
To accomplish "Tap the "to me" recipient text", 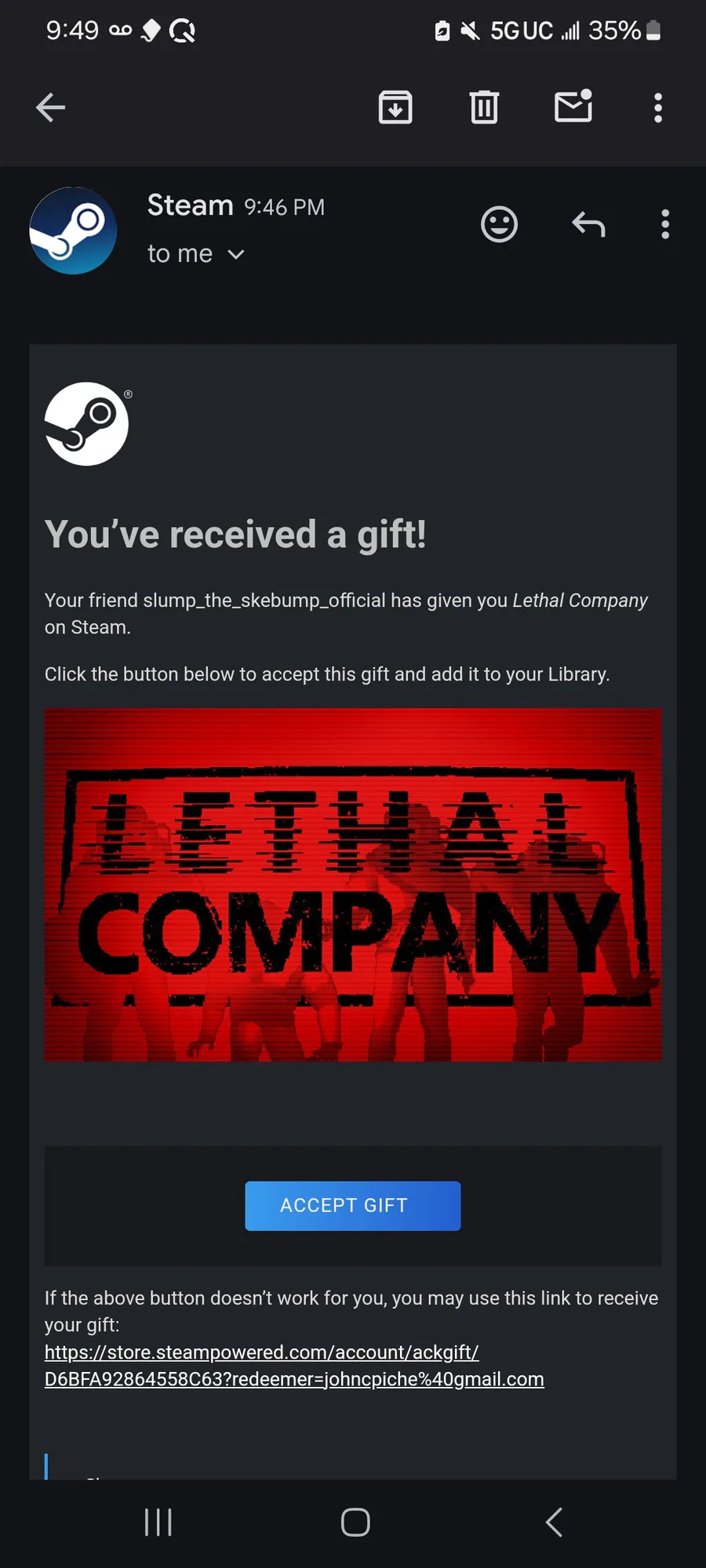I will pyautogui.click(x=180, y=254).
